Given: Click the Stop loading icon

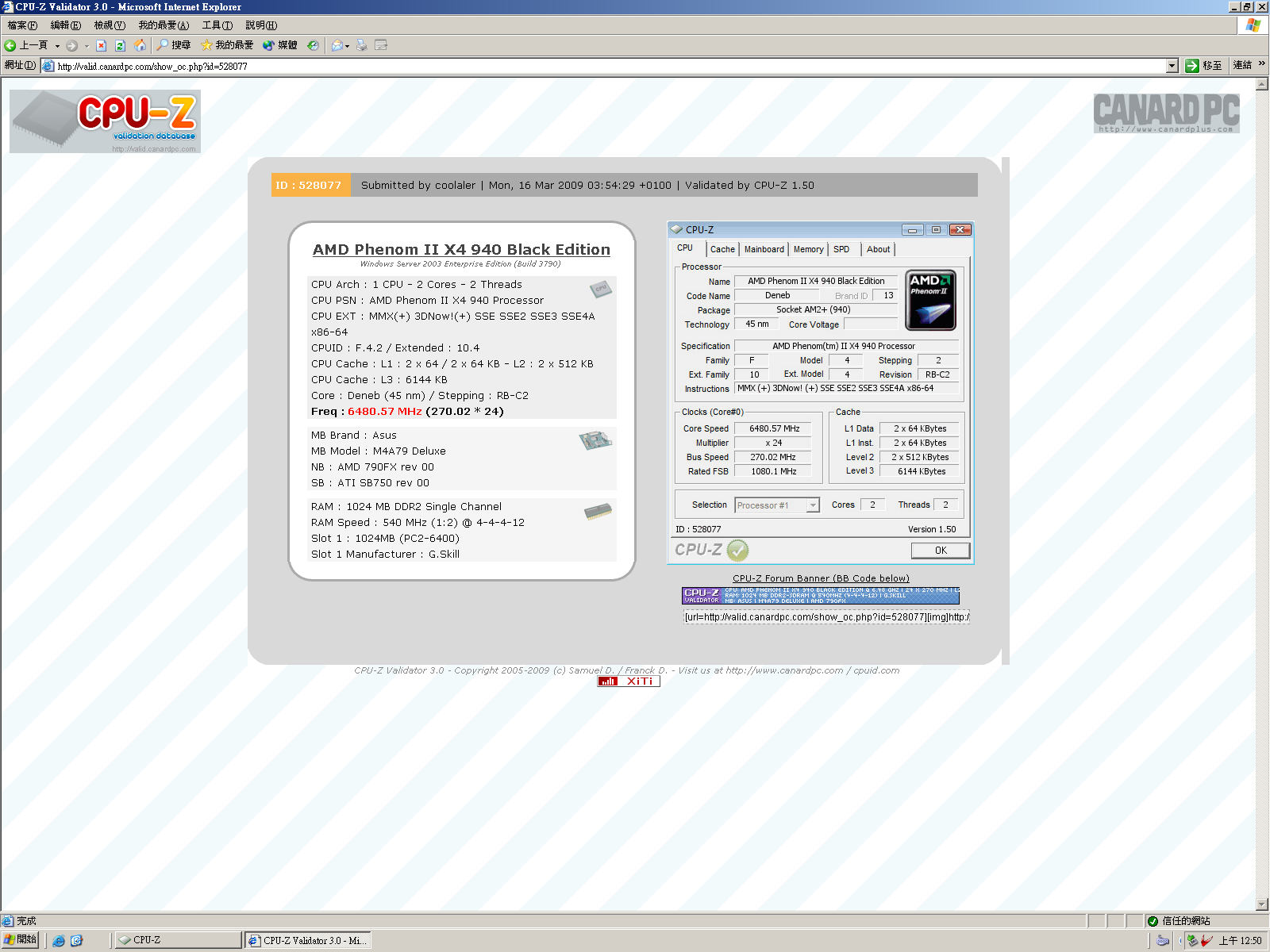Looking at the screenshot, I should [101, 45].
